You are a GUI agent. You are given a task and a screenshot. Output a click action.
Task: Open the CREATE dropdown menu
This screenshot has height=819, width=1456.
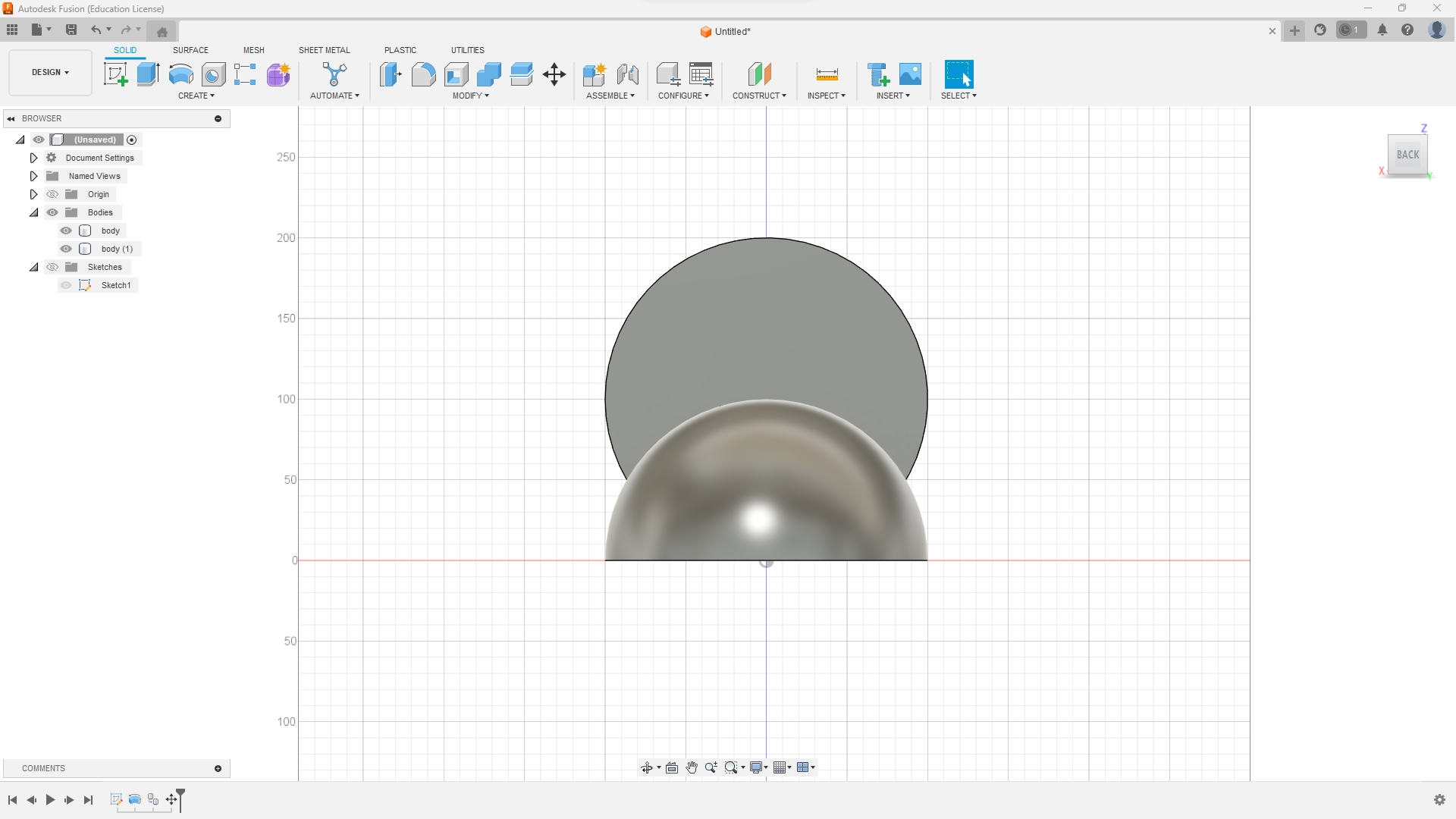[196, 96]
